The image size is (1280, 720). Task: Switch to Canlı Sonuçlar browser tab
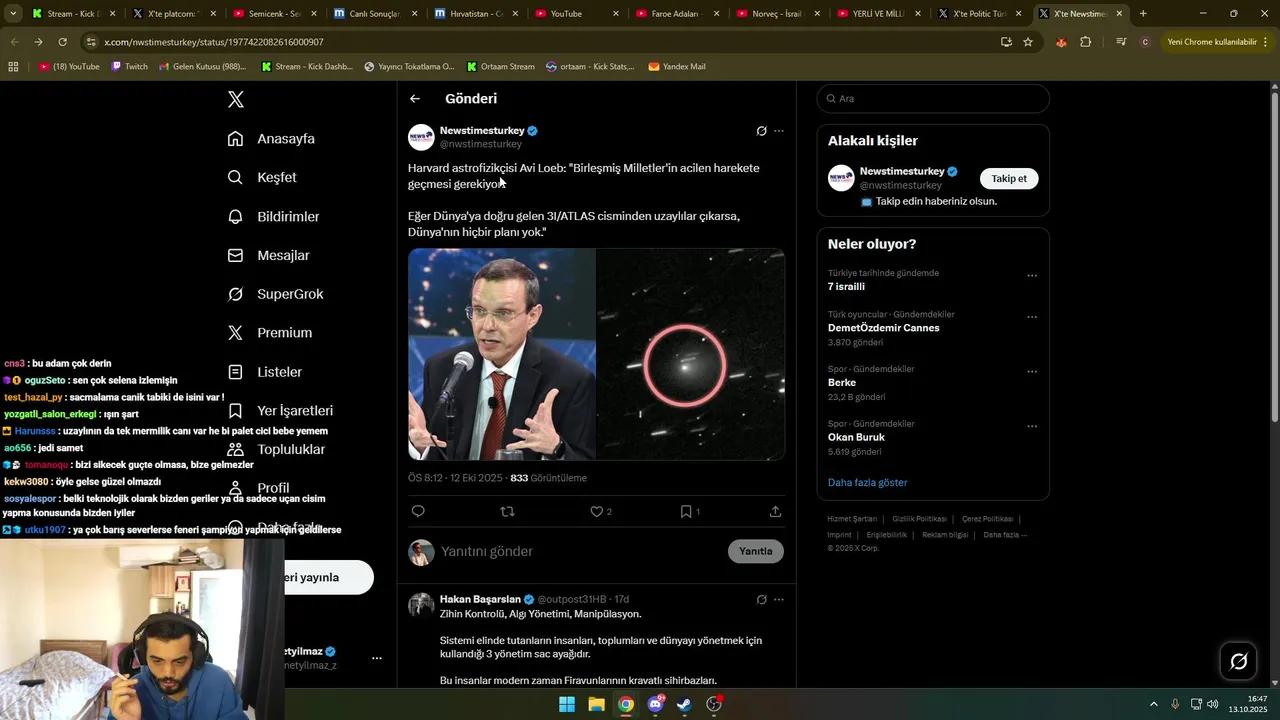point(374,14)
